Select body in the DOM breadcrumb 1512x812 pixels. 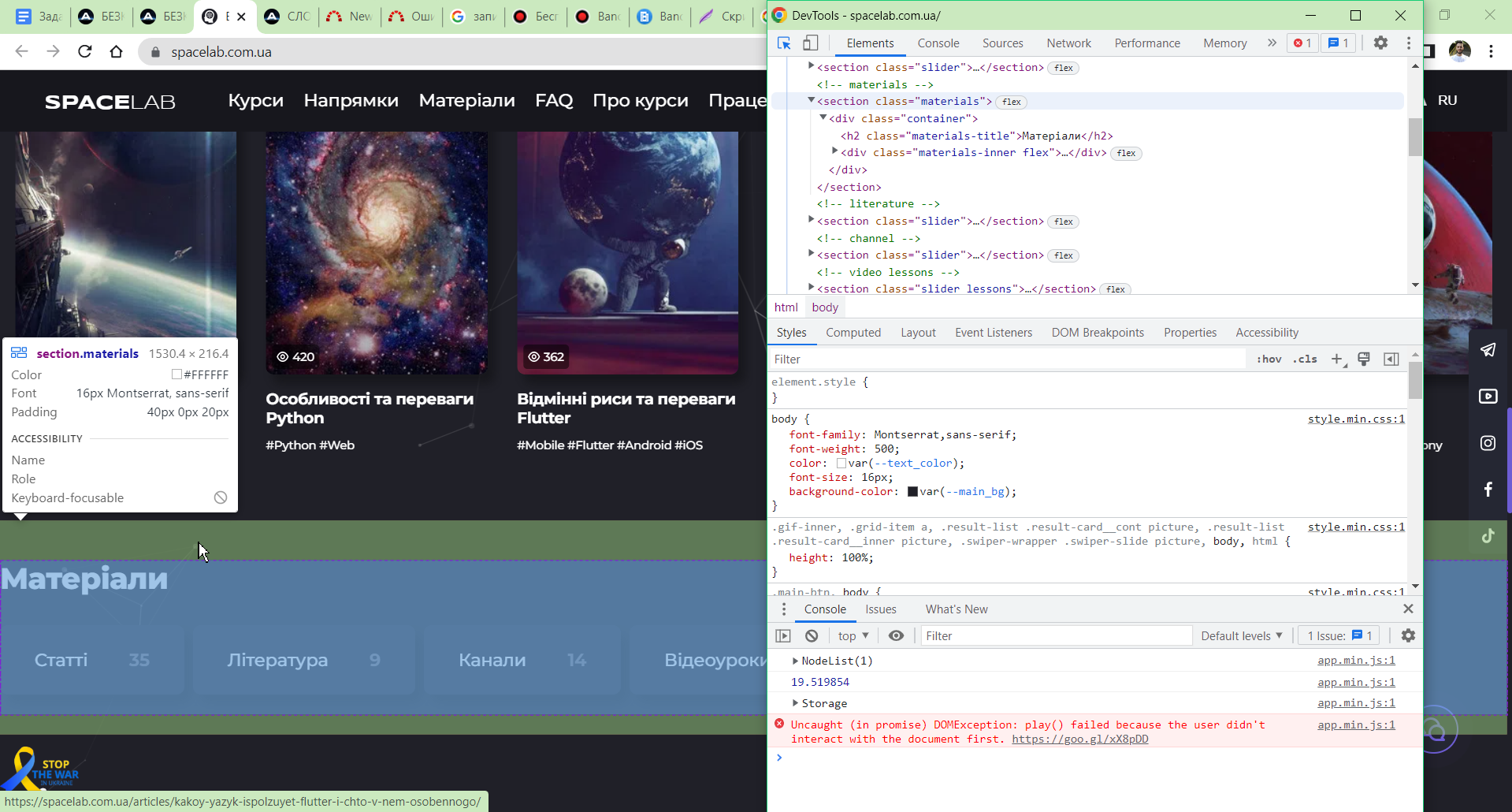(825, 307)
